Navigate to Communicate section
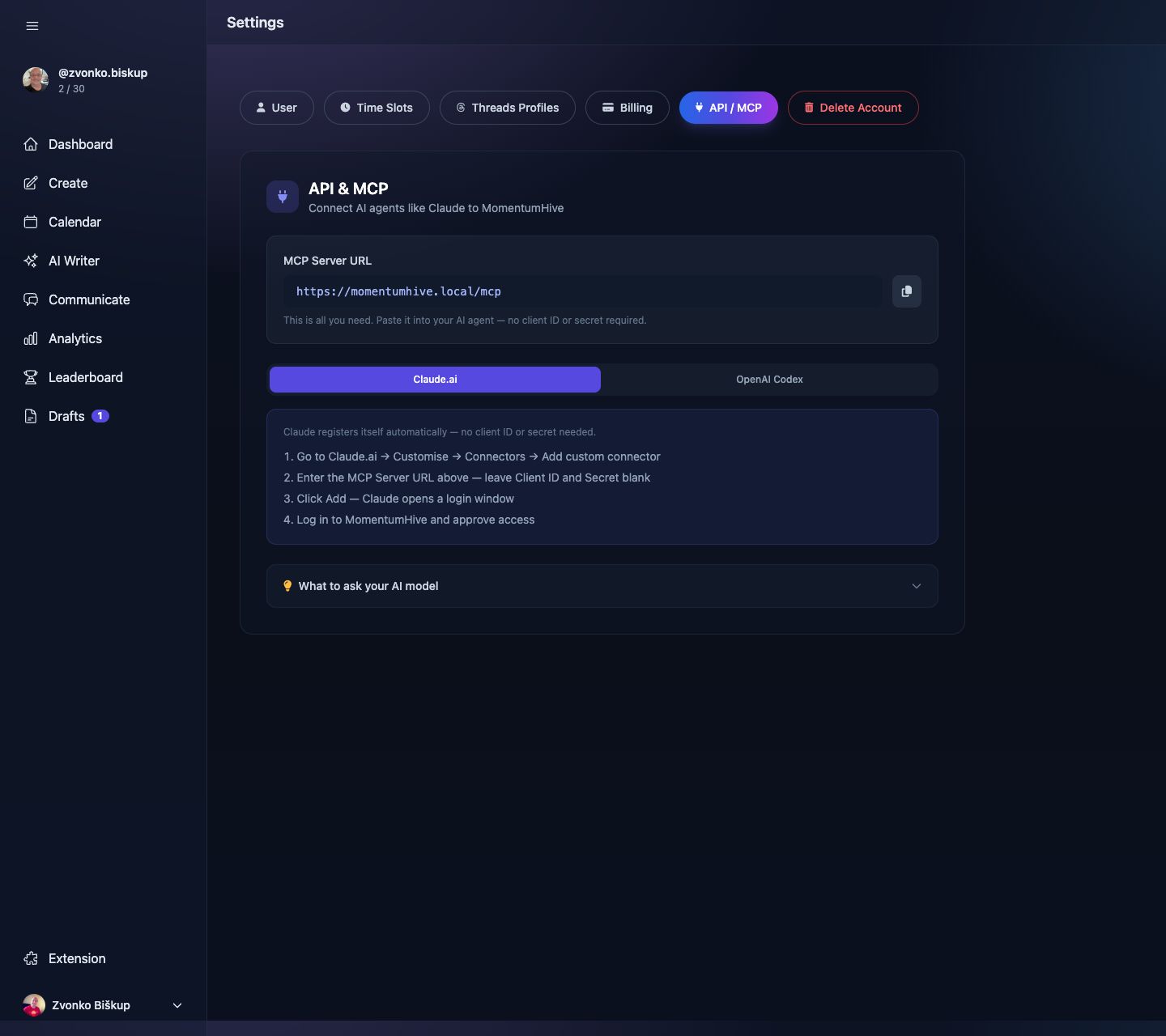 [89, 299]
